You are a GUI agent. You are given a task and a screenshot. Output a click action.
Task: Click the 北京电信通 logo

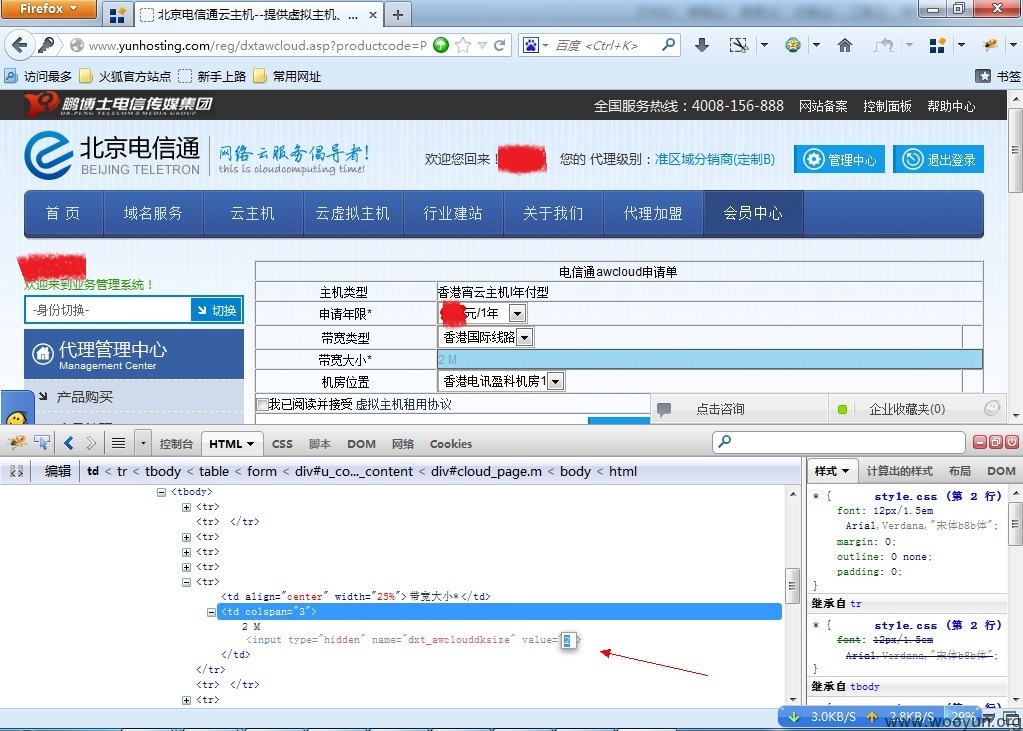point(112,155)
